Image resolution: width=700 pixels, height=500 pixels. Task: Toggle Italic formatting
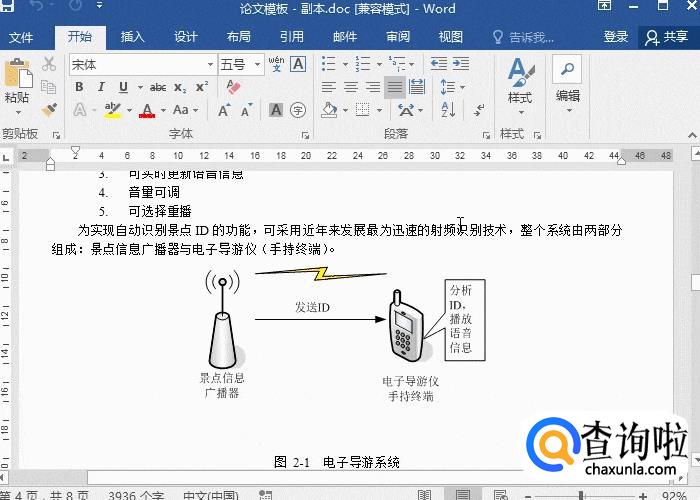(x=101, y=87)
